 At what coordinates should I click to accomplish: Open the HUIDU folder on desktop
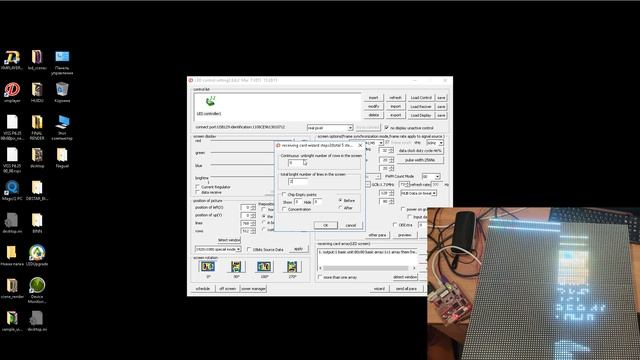(x=37, y=90)
